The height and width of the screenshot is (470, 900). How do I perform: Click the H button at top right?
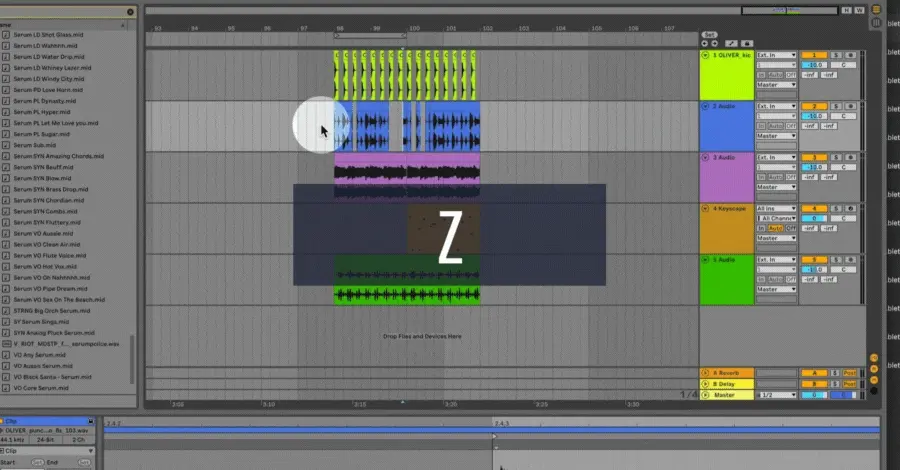click(847, 10)
